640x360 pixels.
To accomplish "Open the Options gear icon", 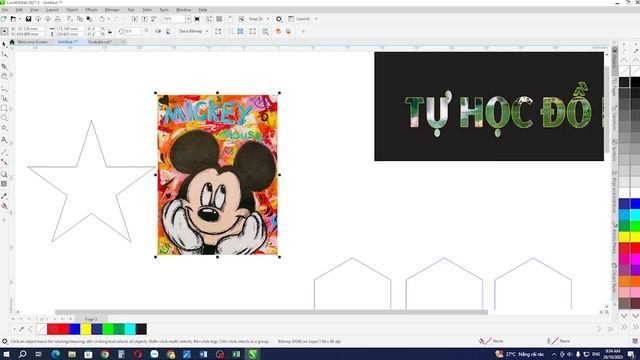I will coord(279,19).
